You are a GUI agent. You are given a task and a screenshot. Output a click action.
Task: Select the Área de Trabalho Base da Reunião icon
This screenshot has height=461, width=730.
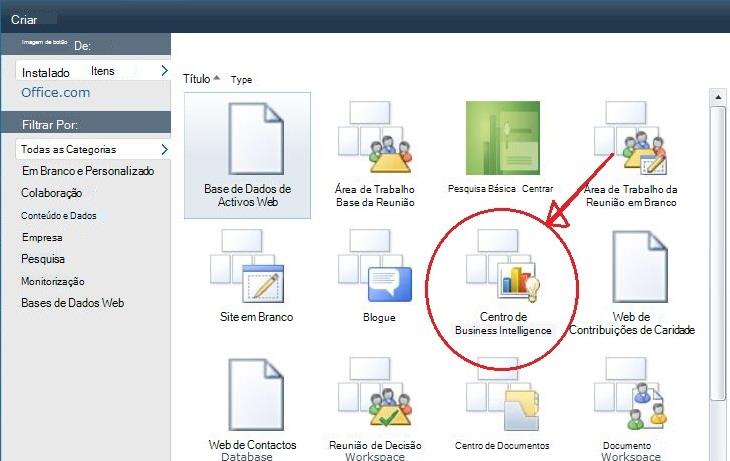click(x=375, y=138)
